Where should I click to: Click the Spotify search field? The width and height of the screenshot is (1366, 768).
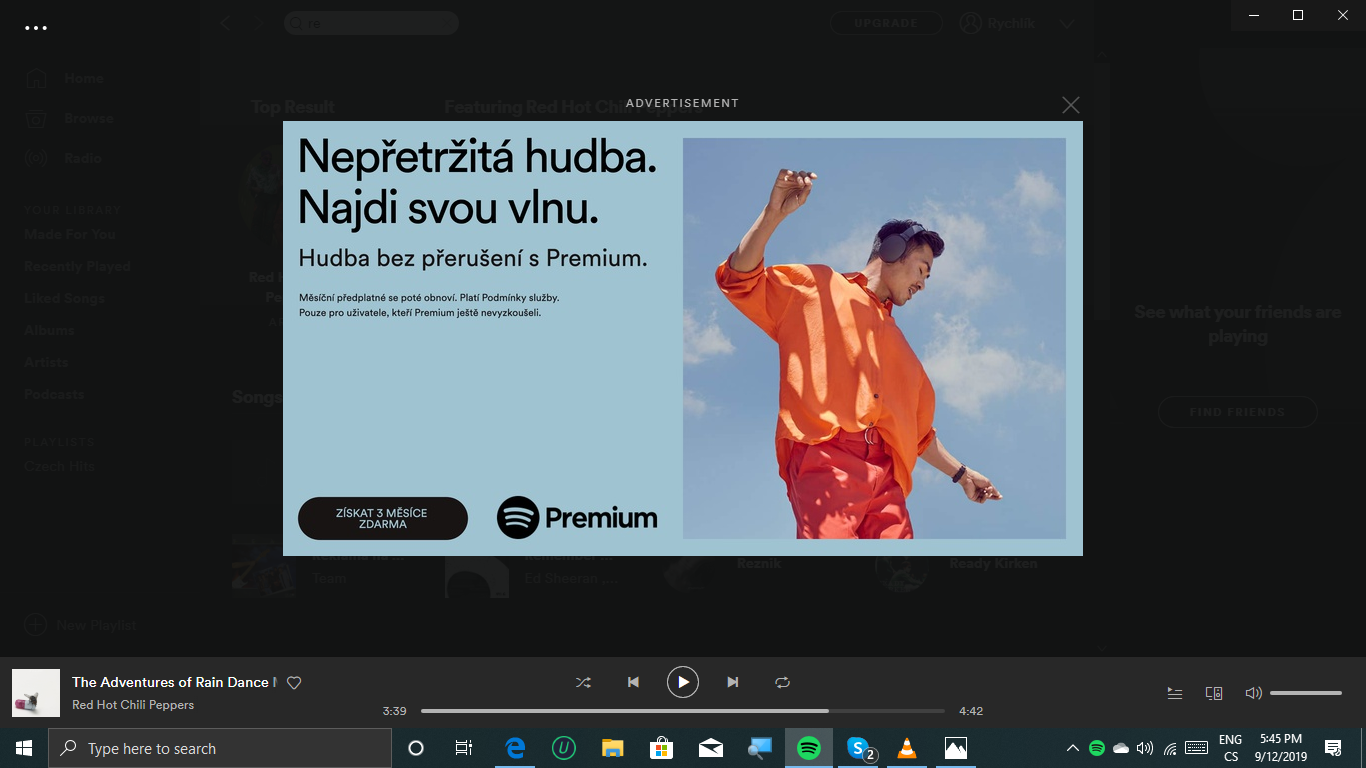tap(371, 23)
